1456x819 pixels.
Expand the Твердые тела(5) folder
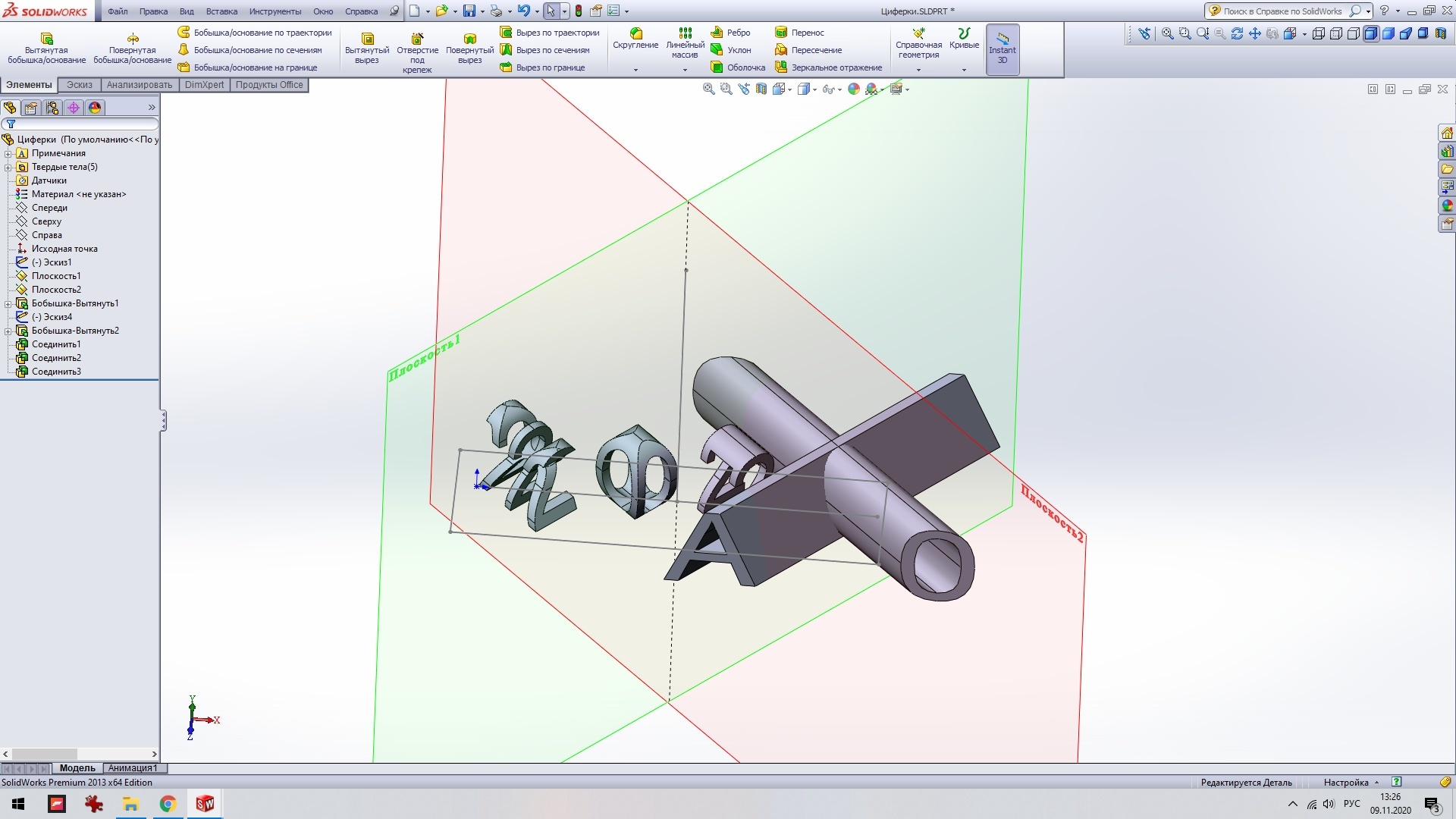coord(8,167)
